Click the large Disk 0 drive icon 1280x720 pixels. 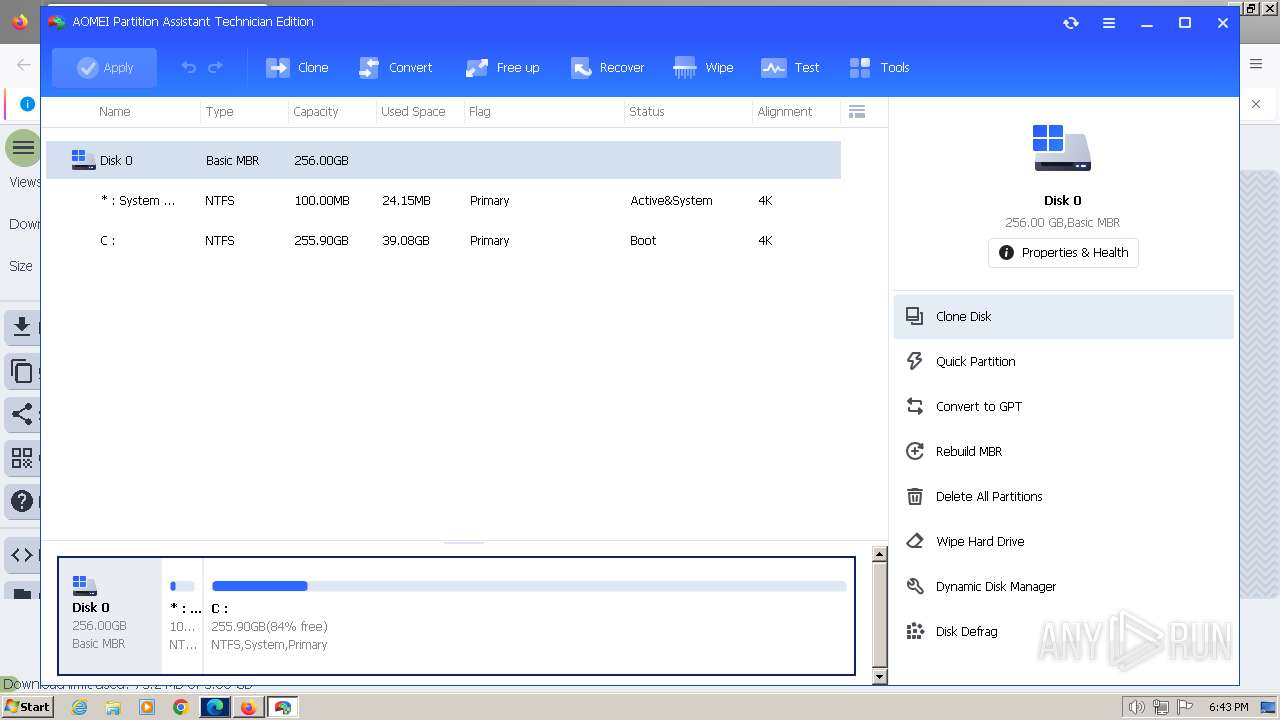[x=1062, y=148]
